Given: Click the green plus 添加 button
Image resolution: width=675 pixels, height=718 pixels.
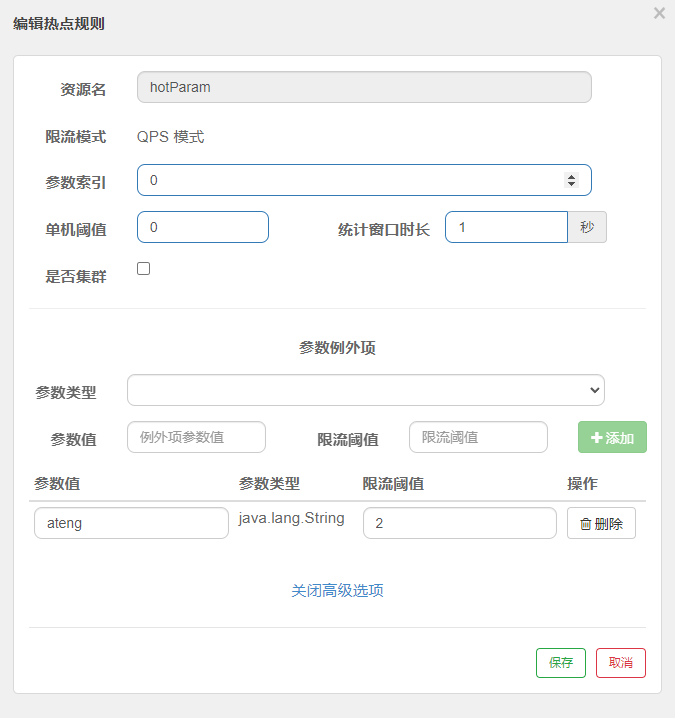Looking at the screenshot, I should pyautogui.click(x=612, y=437).
